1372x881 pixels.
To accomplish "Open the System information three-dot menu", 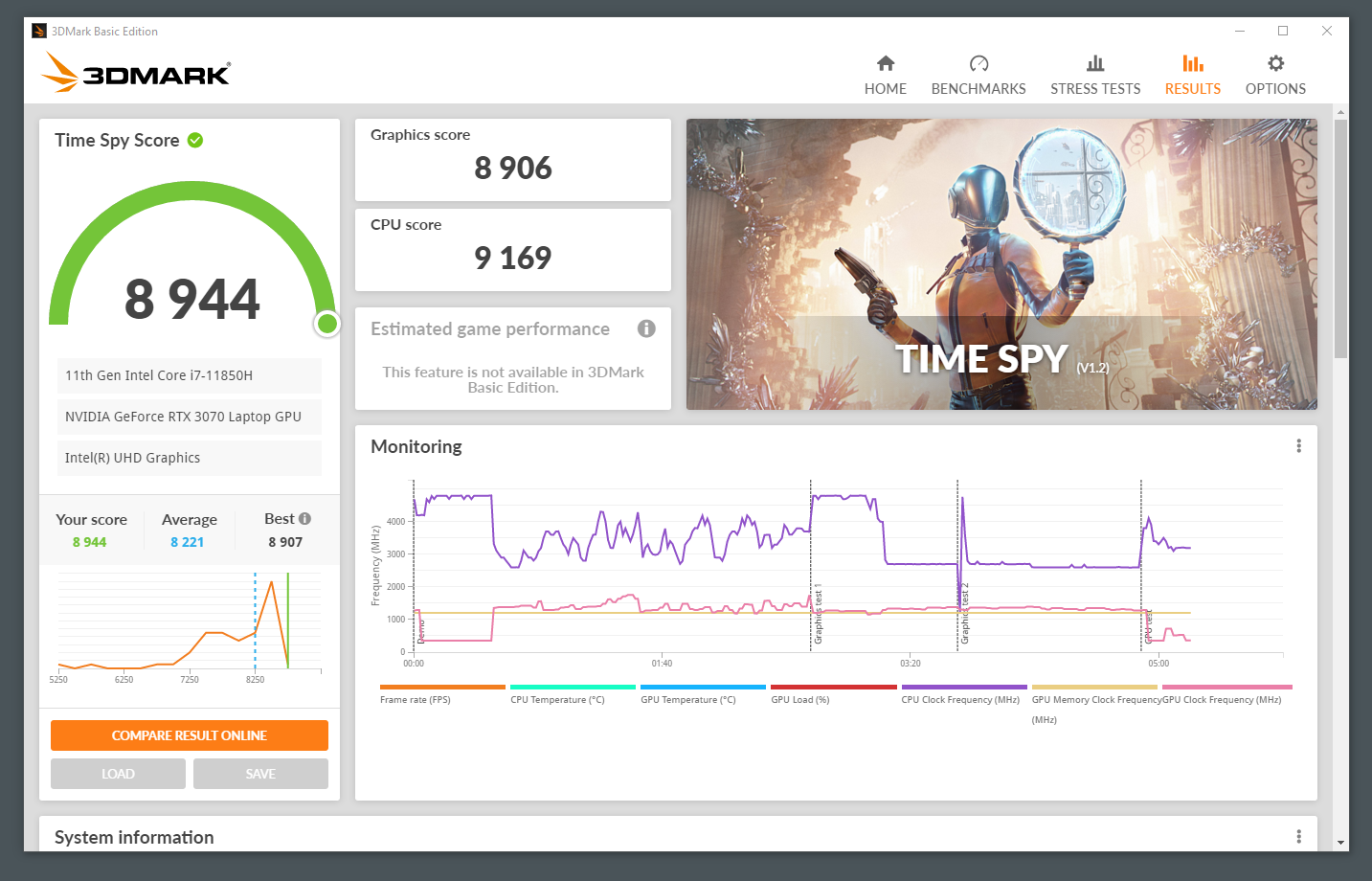I will click(1298, 836).
